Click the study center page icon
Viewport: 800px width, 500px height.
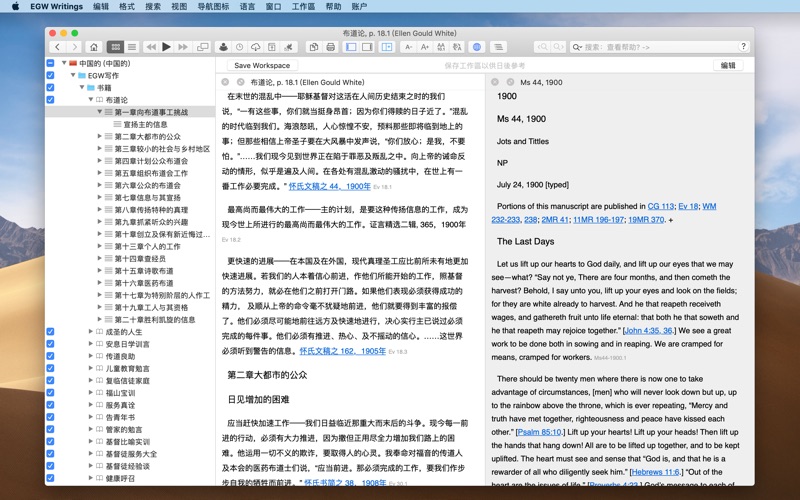pyautogui.click(x=272, y=47)
